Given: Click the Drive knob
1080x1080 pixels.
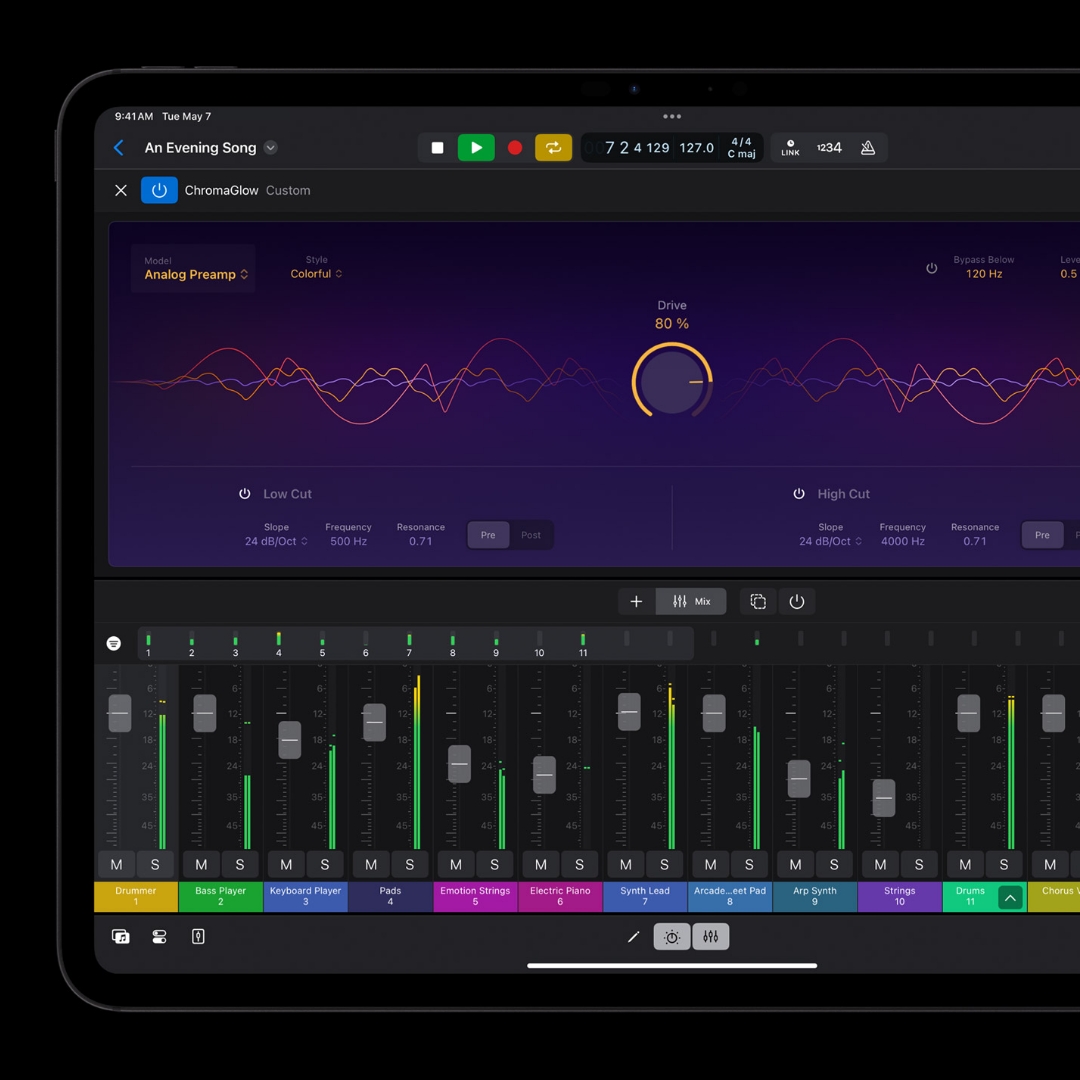Looking at the screenshot, I should tap(672, 381).
